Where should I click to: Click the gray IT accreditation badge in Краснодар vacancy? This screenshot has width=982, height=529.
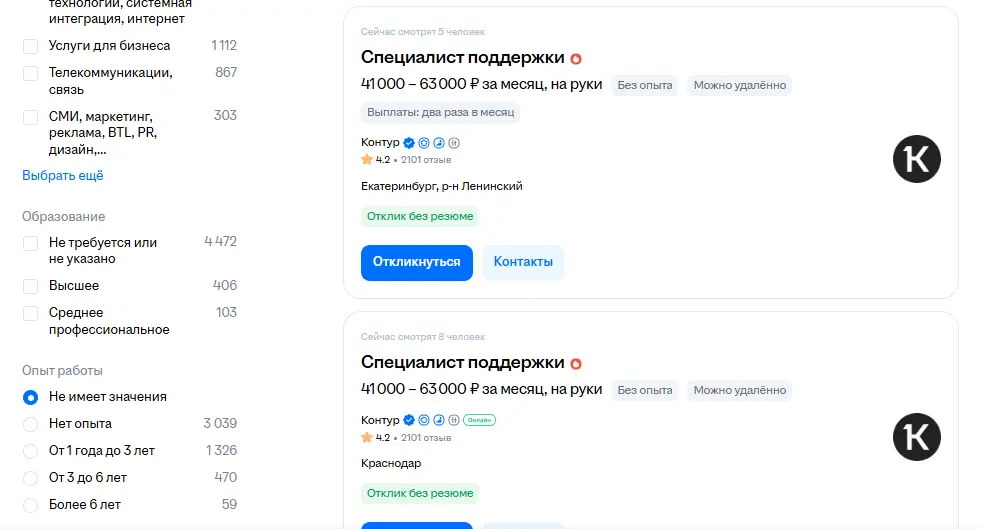[x=454, y=420]
